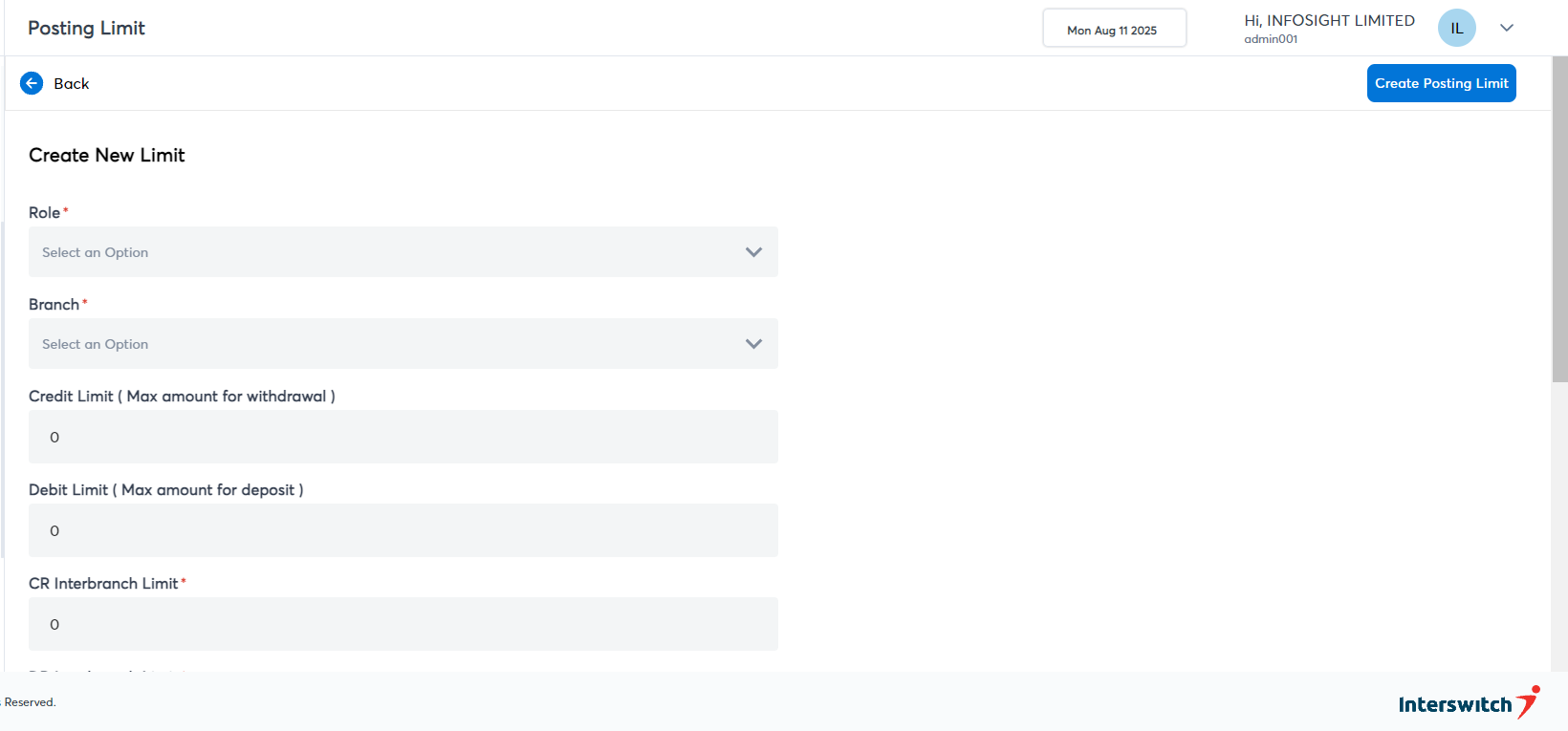This screenshot has width=1568, height=731.
Task: Click the Posting Limit page title
Action: click(x=87, y=28)
